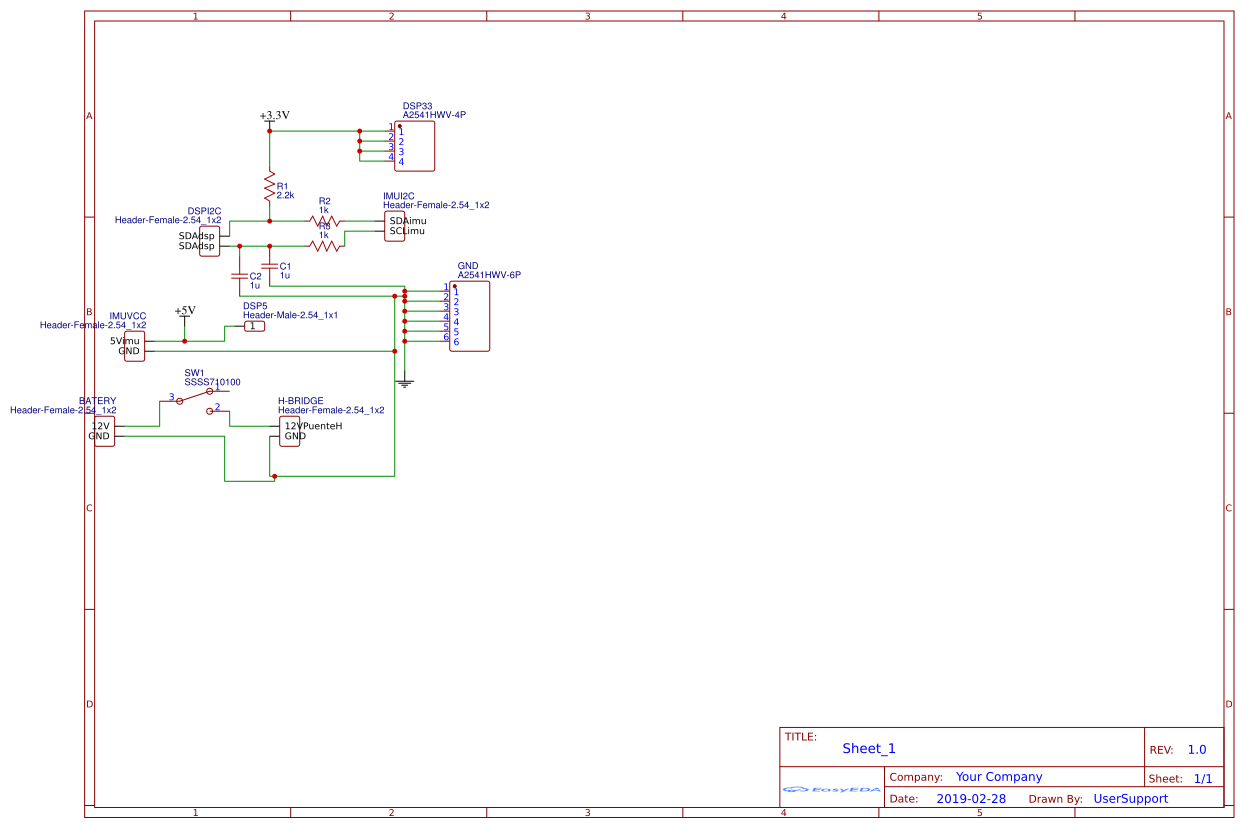1244x828 pixels.
Task: Click the C2 1u value label
Action: click(x=255, y=285)
